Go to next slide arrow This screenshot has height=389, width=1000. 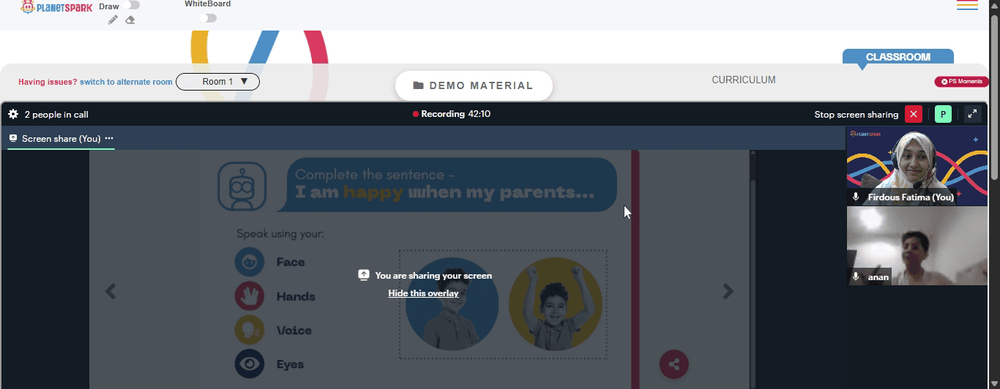coord(728,291)
